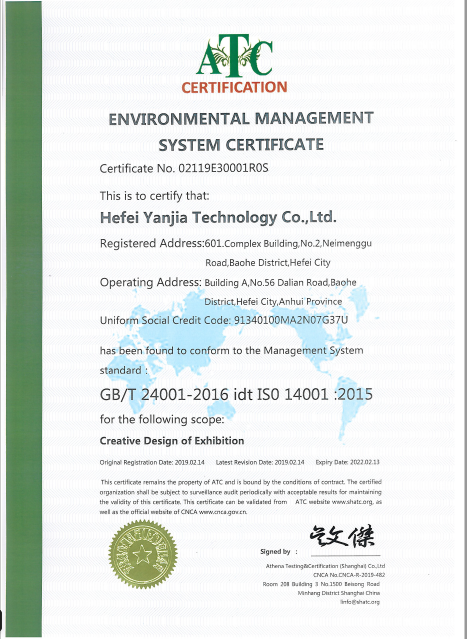Select 'Room 208 Building 3 No.1500 Beisong Road'
Image resolution: width=467 pixels, height=639 pixels.
tap(321, 584)
